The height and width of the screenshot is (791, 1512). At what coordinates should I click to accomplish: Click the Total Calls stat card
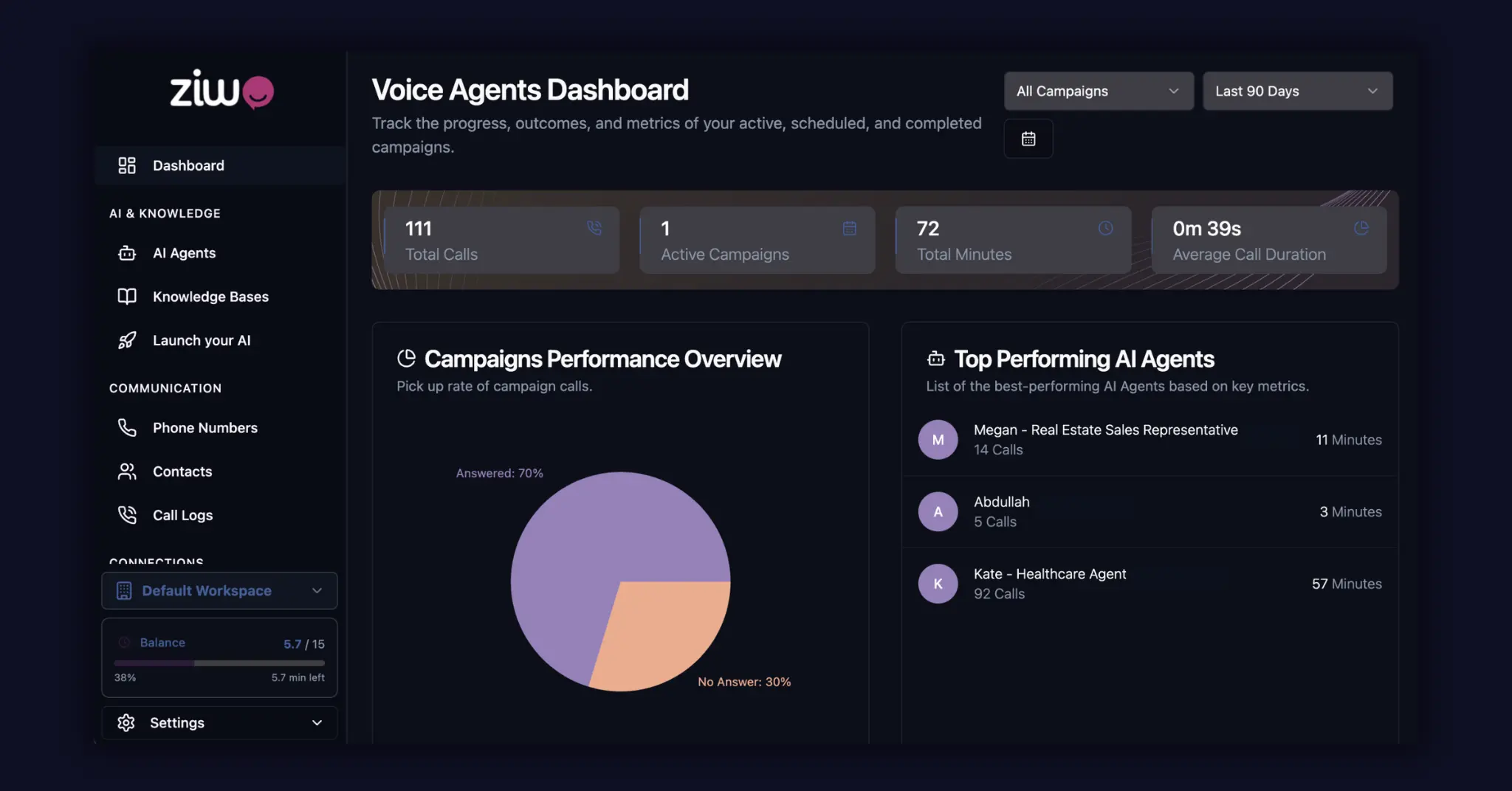tap(501, 241)
